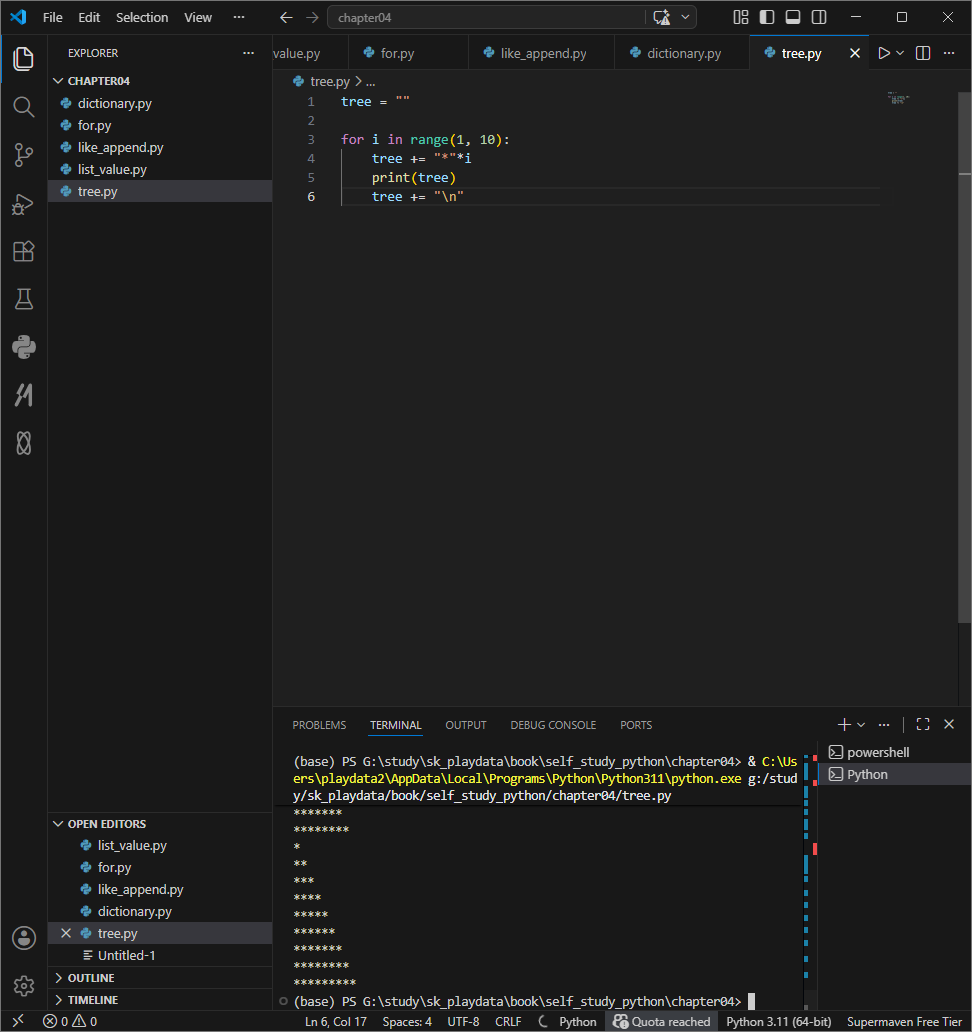Switch to the like_append.py editor tab
This screenshot has width=972, height=1032.
541,53
